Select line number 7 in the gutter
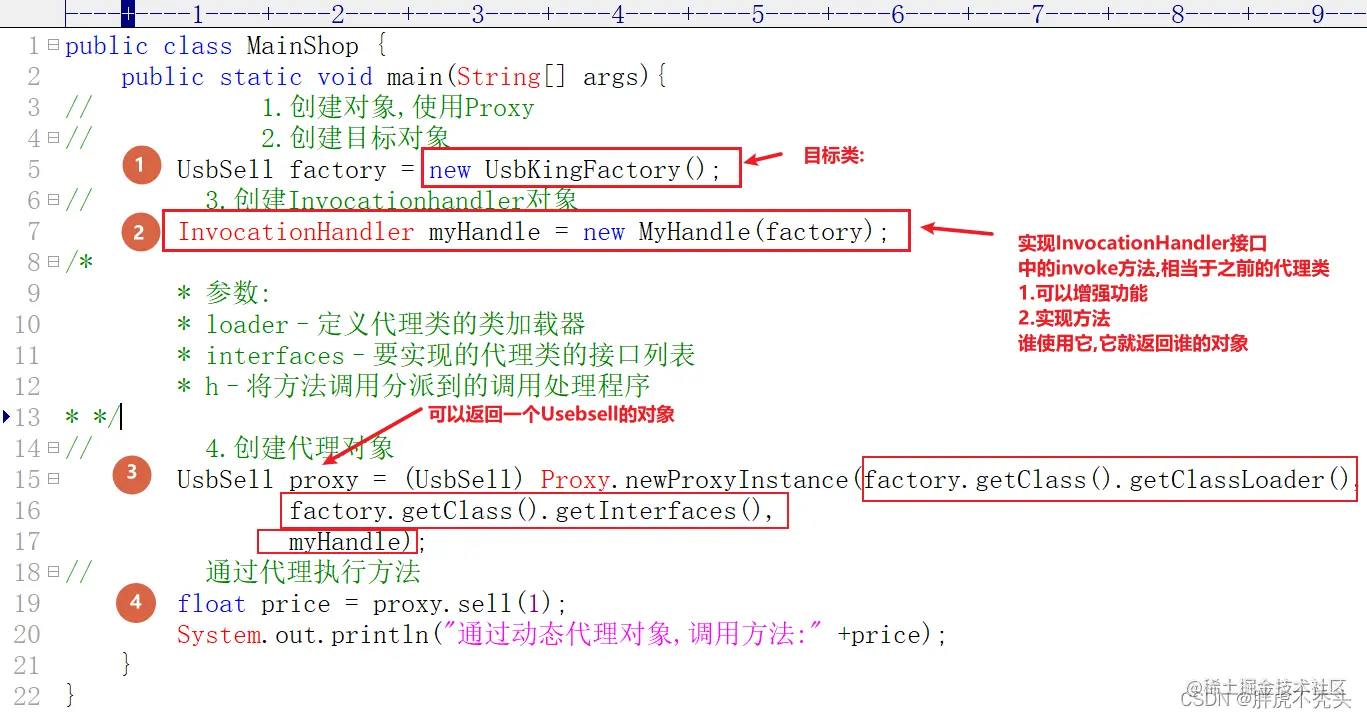1367x718 pixels. pos(34,232)
